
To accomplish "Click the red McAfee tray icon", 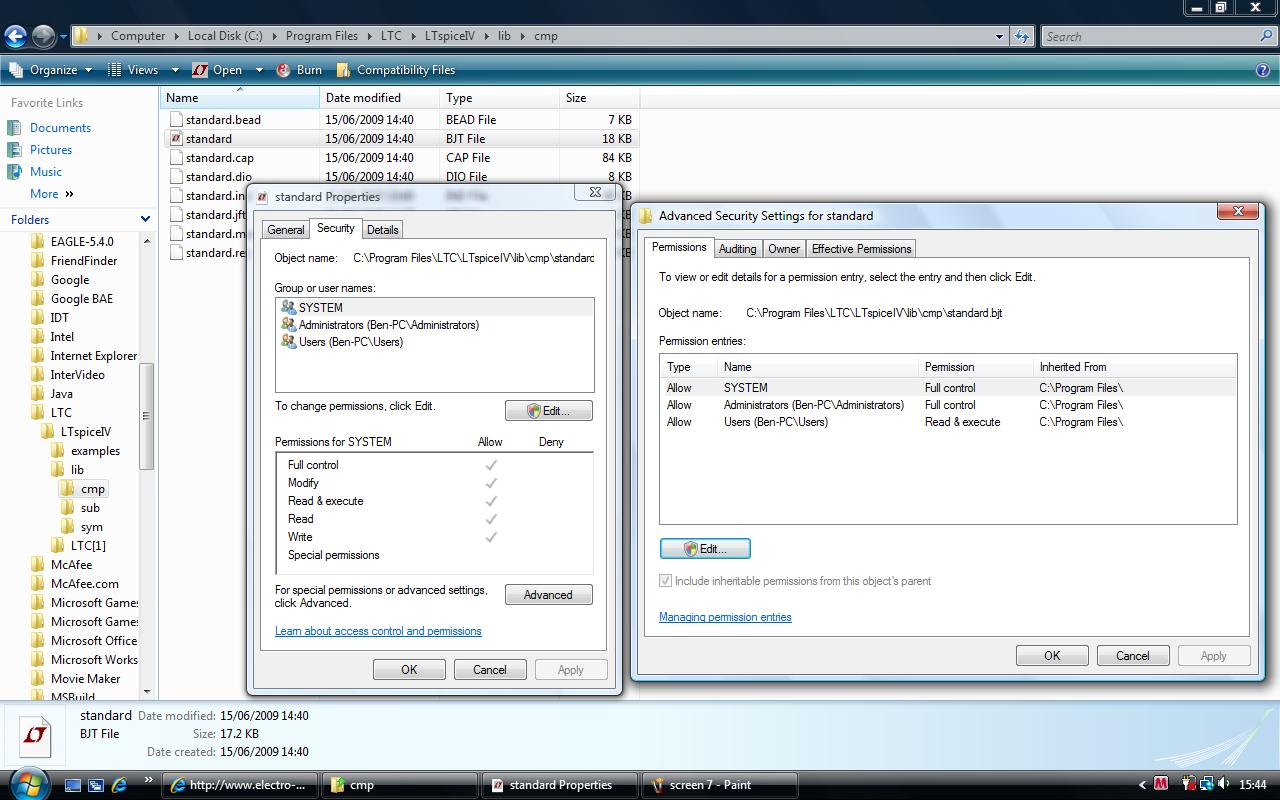I will pos(1161,785).
